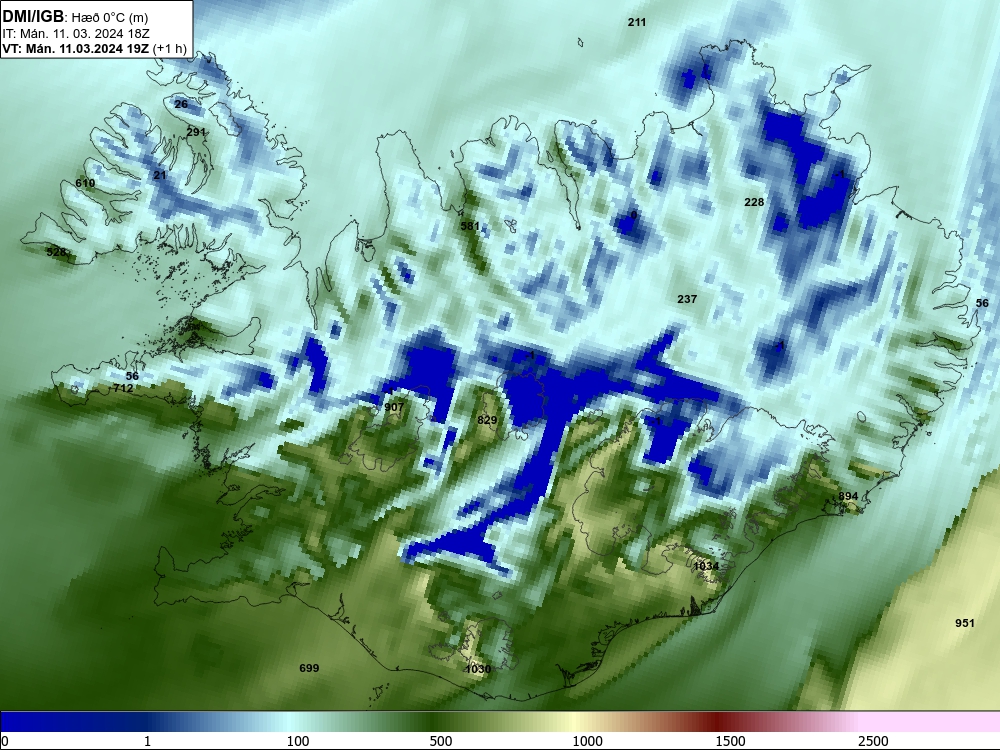Select the 'Hæð 0°C (m)' parameter text
This screenshot has width=1000, height=750.
110,18
